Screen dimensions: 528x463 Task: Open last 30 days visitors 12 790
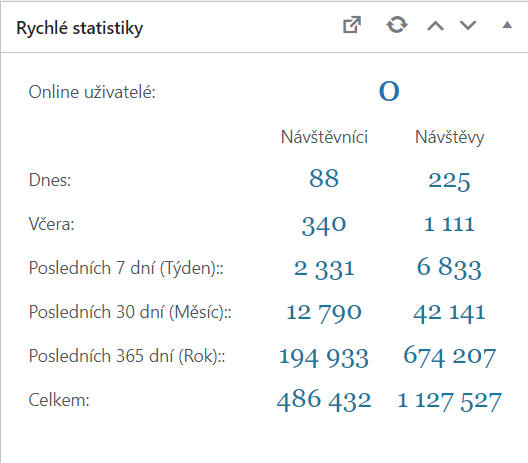pos(324,313)
